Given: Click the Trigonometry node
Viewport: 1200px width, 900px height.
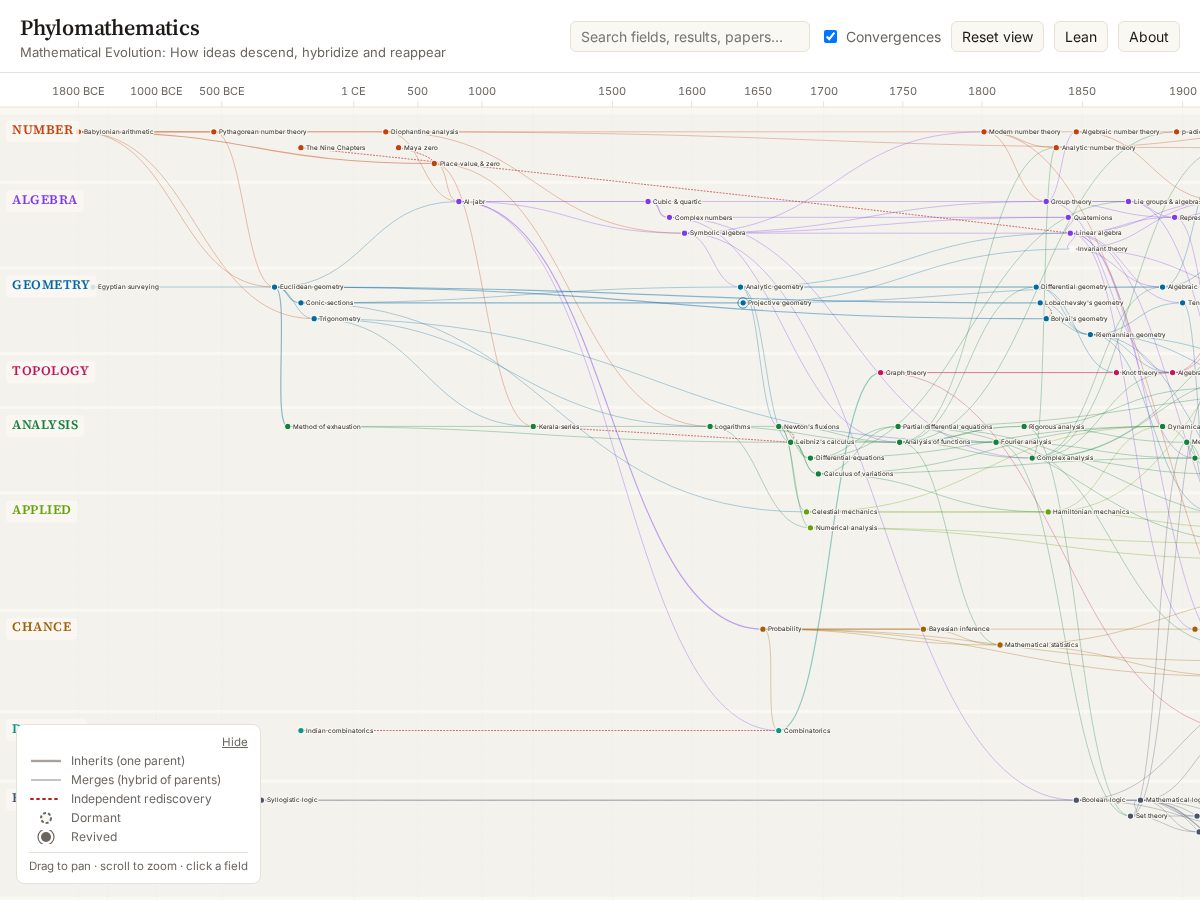Looking at the screenshot, I should (x=315, y=319).
